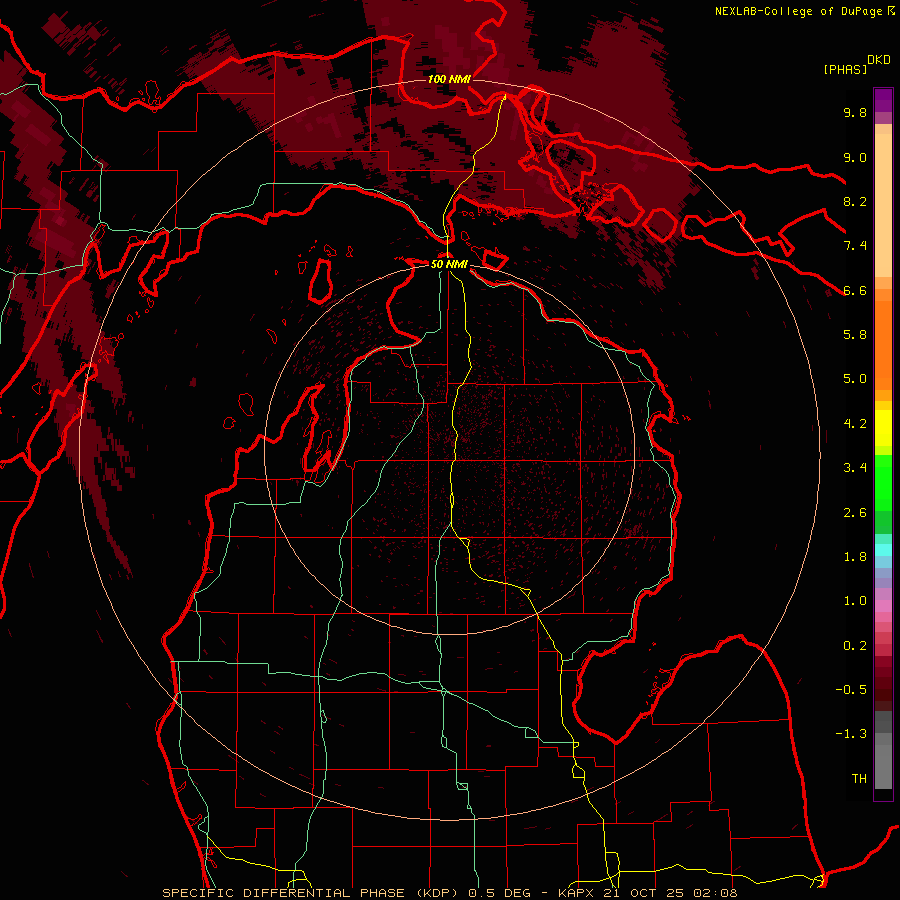
Task: Click the 5.0 value on the color scale
Action: pos(855,379)
